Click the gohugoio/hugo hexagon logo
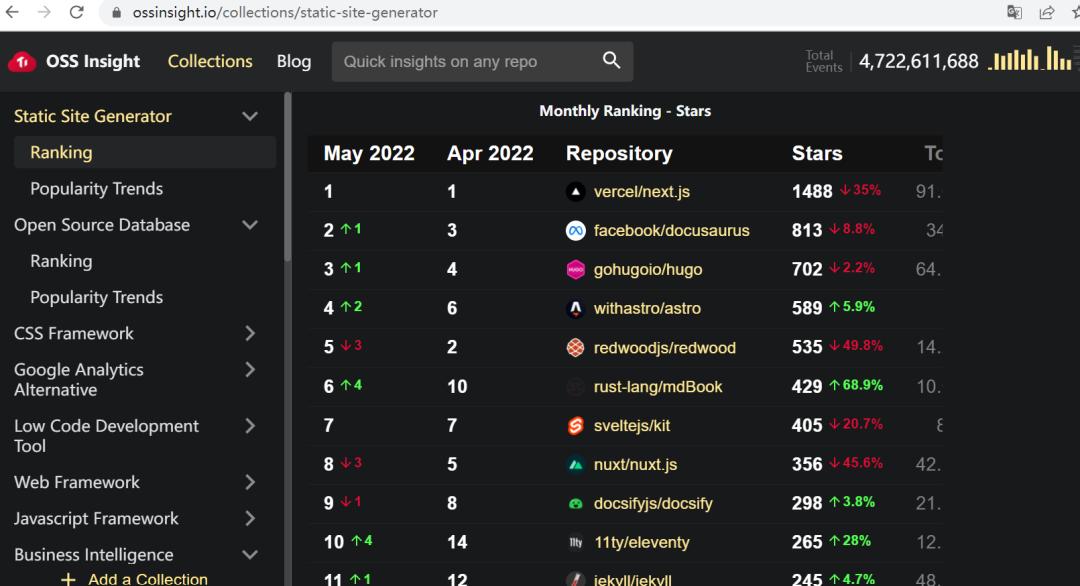 coord(575,269)
